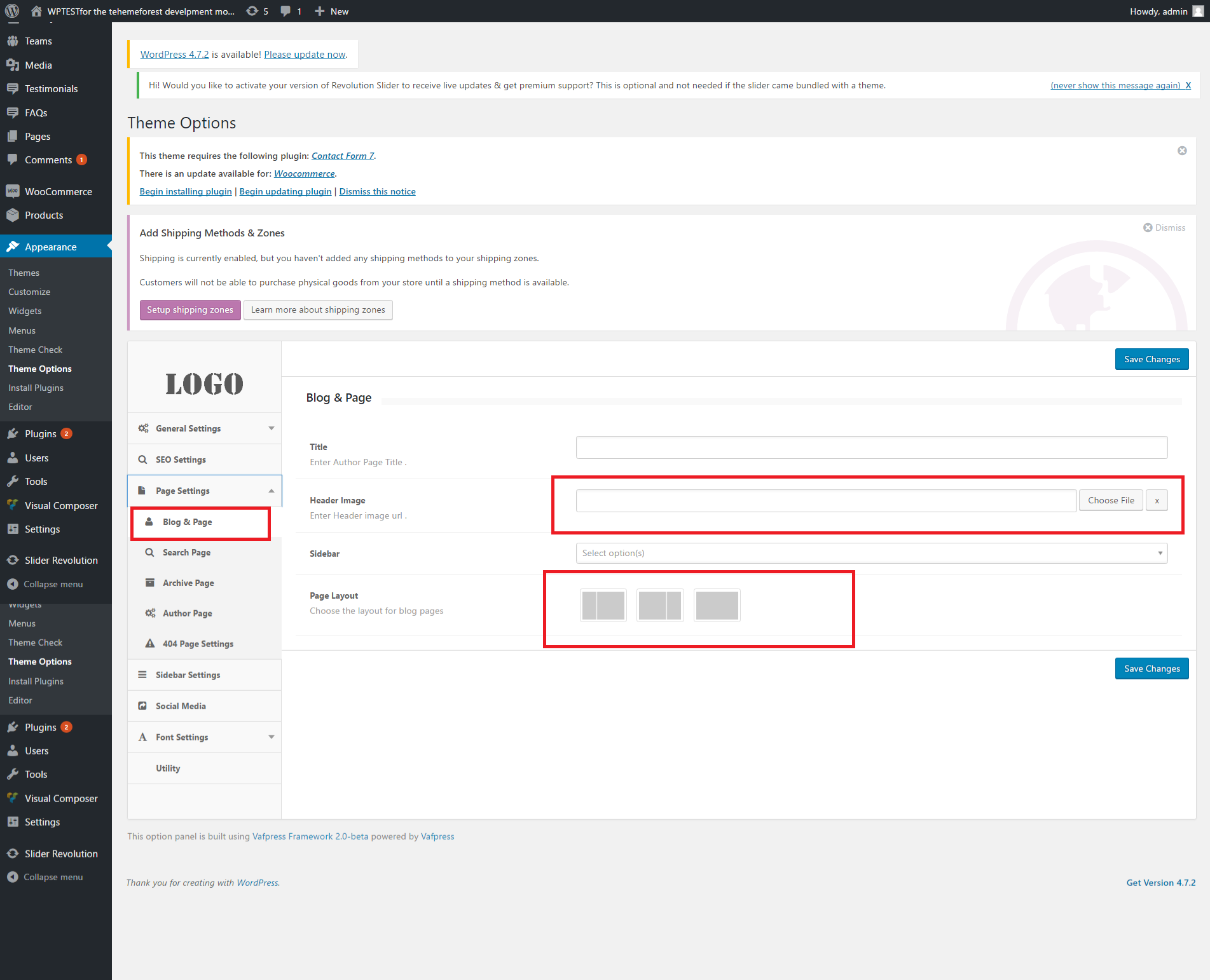
Task: Clear header image with the x button
Action: coord(1157,501)
